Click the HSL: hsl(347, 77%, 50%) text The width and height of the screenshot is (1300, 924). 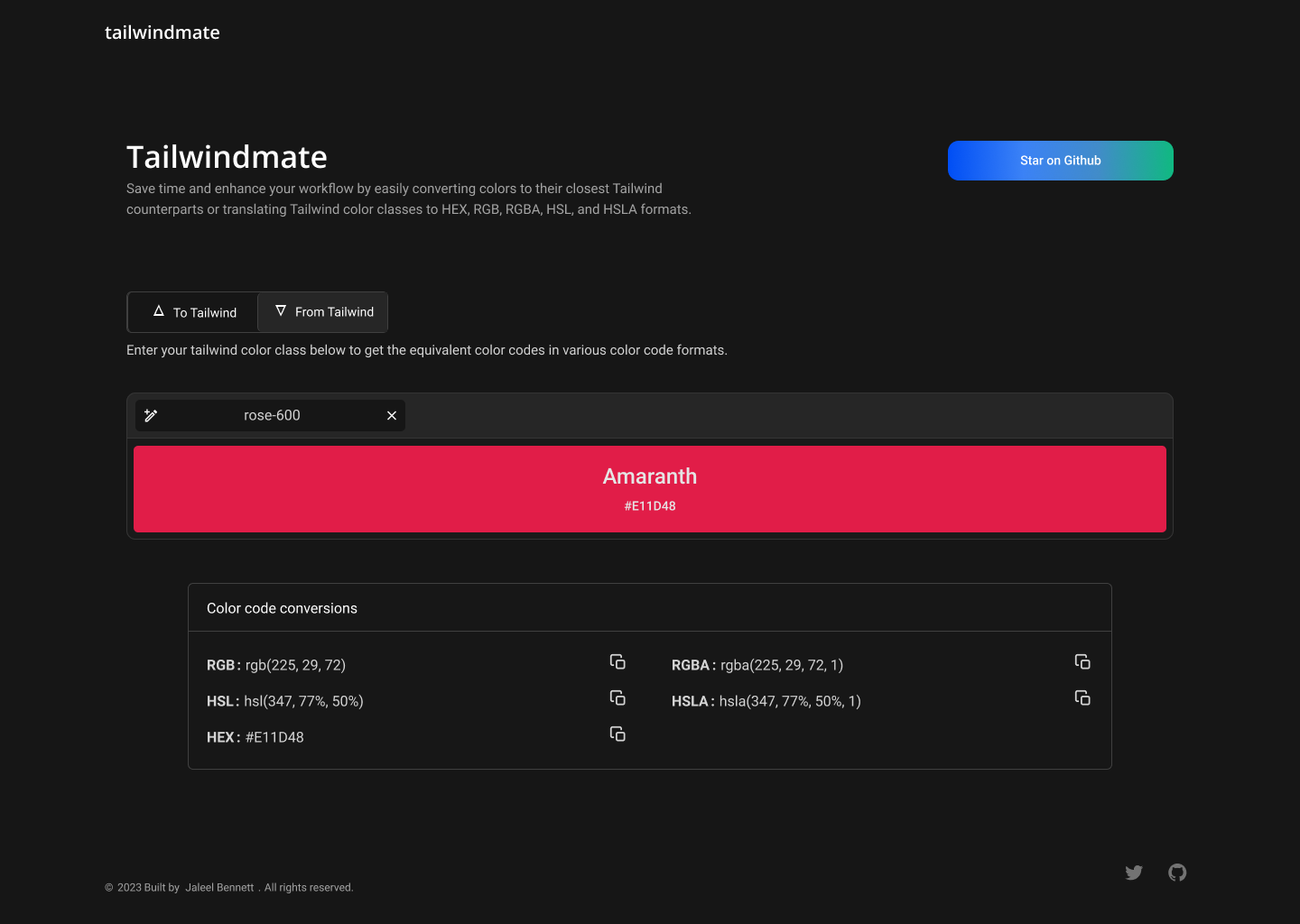coord(285,701)
